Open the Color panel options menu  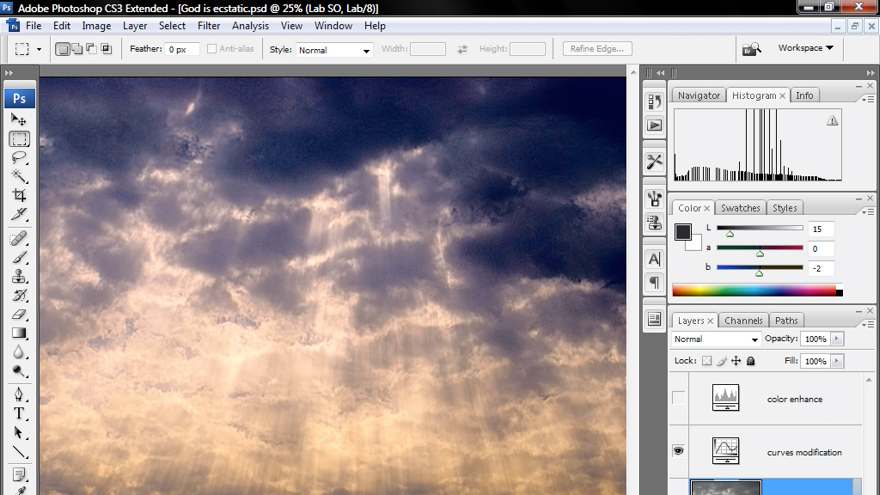pos(868,212)
